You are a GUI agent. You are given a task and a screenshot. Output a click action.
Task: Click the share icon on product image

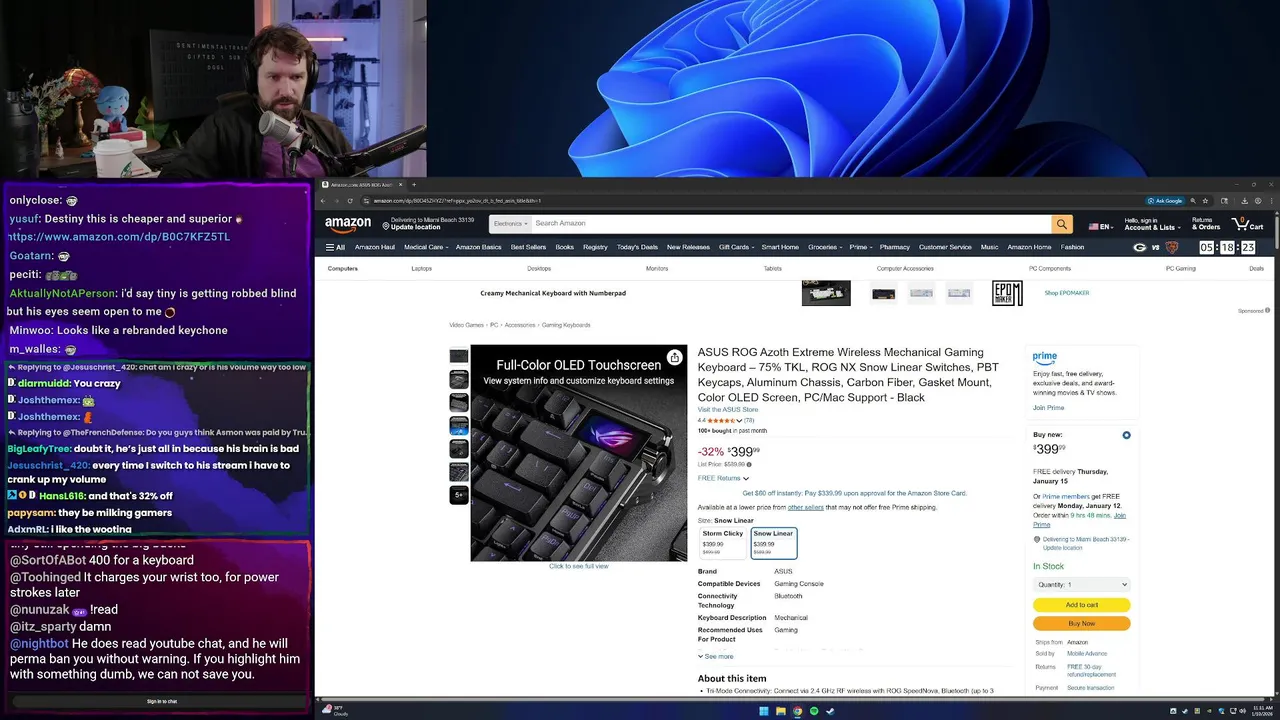[x=675, y=357]
